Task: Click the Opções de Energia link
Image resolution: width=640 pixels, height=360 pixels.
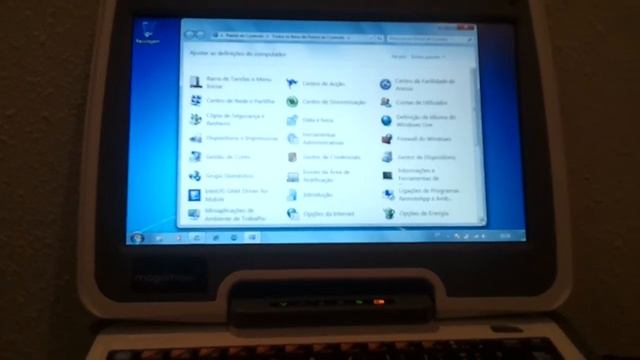Action: tap(424, 213)
